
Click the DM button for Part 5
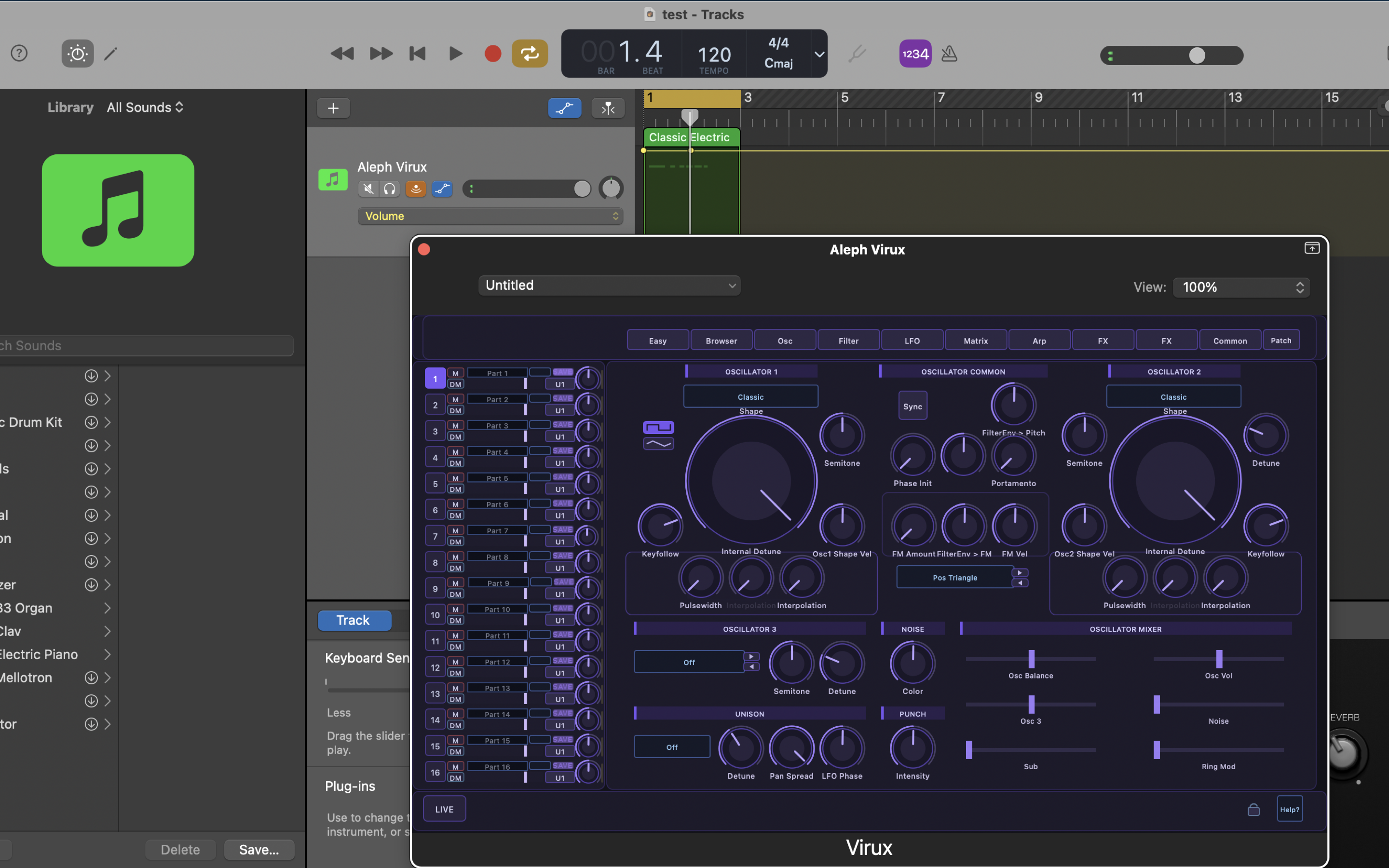[x=456, y=489]
